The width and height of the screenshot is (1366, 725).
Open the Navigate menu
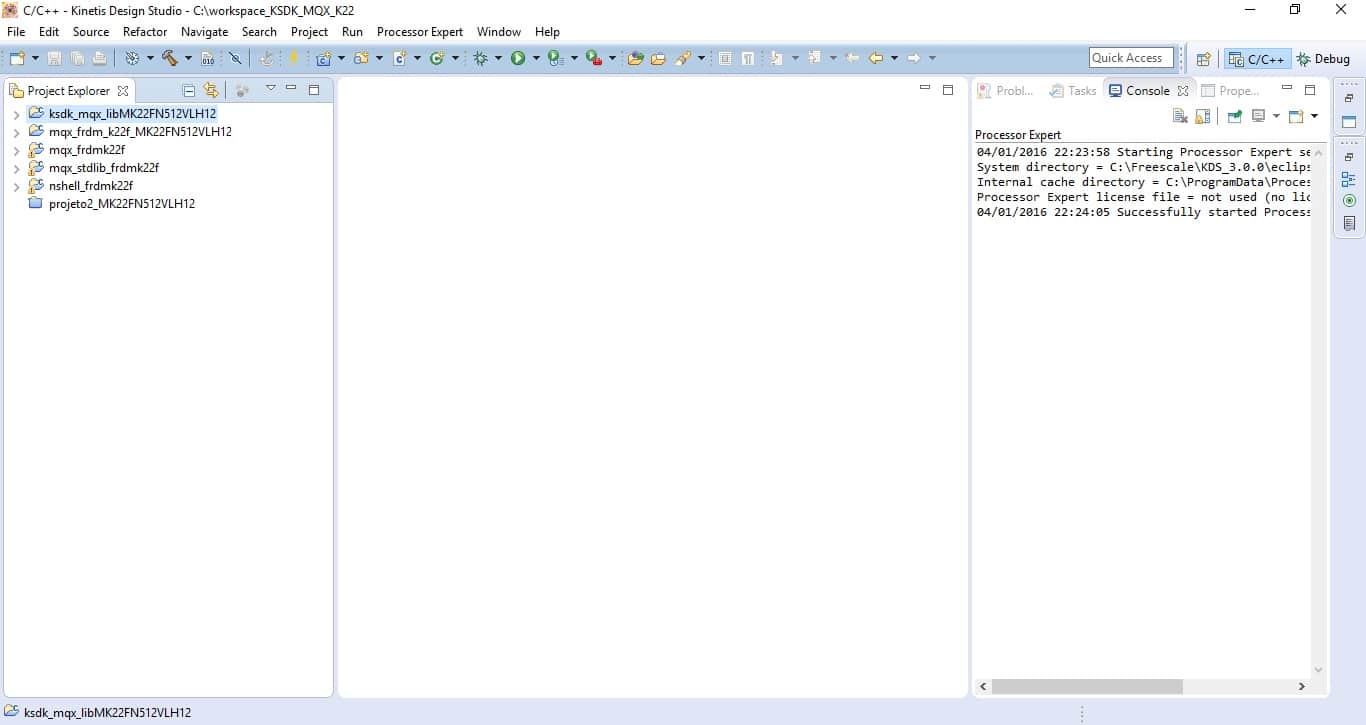pyautogui.click(x=204, y=32)
